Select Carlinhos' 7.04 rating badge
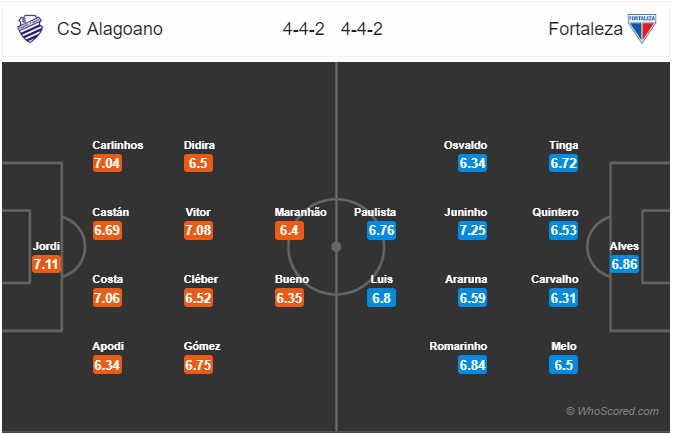Image resolution: width=673 pixels, height=433 pixels. click(x=107, y=164)
